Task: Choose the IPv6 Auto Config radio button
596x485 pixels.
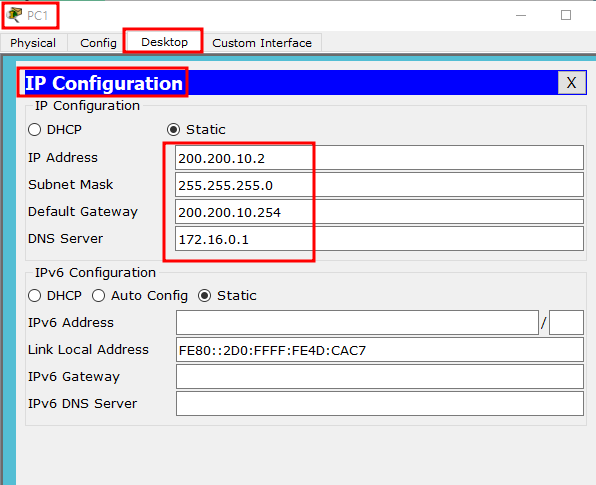Action: tap(98, 295)
